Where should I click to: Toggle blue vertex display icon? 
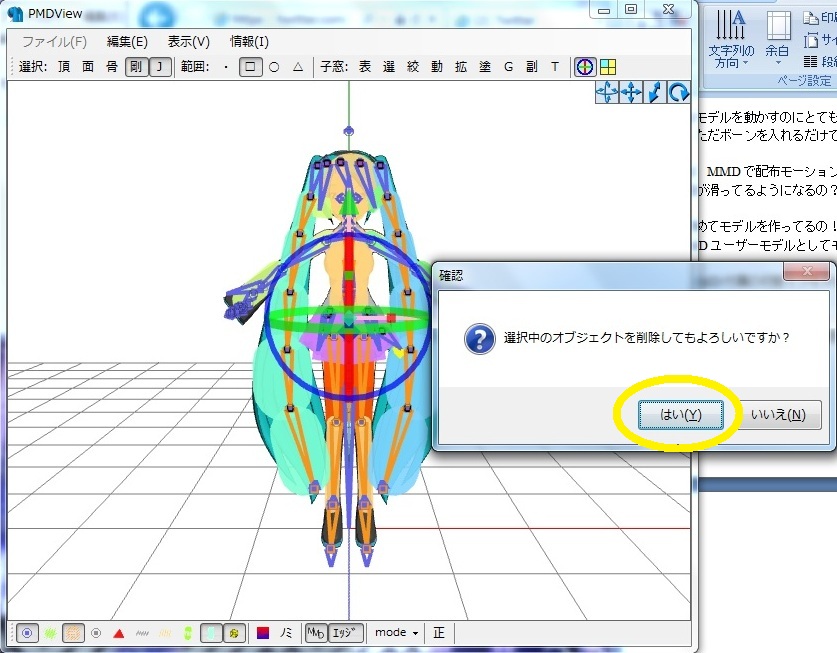tap(27, 633)
